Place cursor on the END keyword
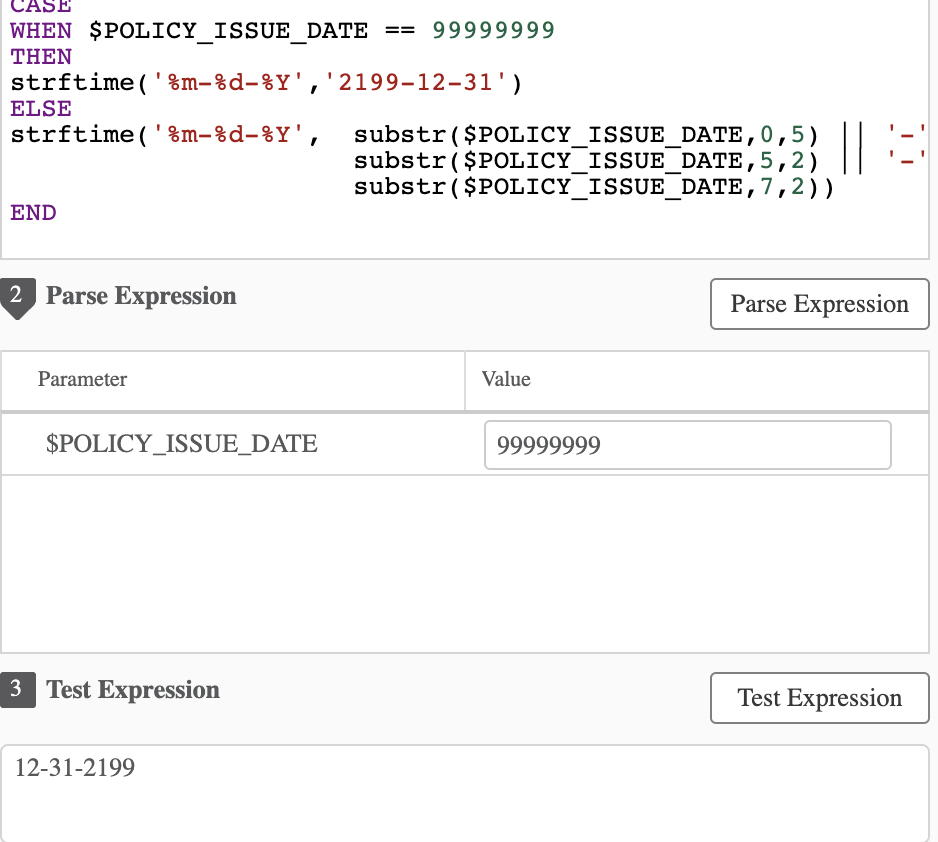This screenshot has width=938, height=842. point(33,213)
